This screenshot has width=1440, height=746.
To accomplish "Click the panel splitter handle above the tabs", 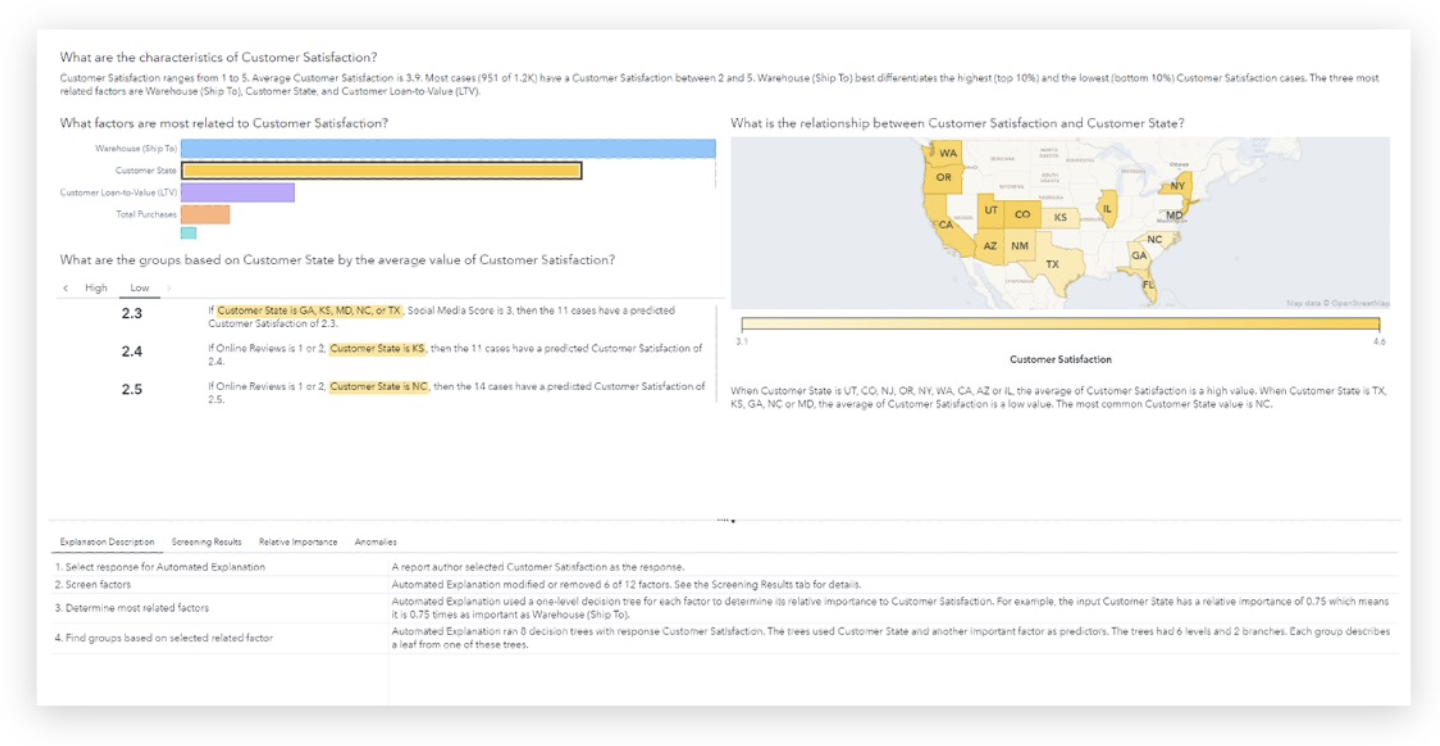I will (x=727, y=520).
